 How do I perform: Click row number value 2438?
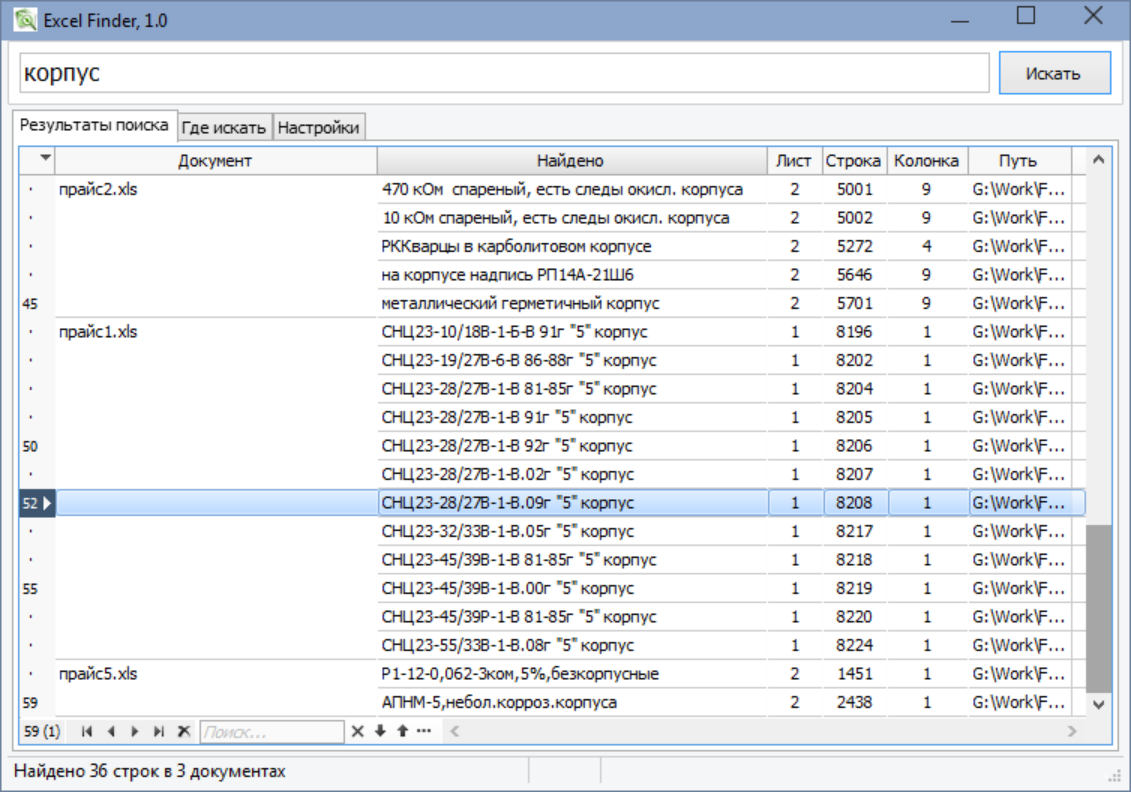point(855,703)
